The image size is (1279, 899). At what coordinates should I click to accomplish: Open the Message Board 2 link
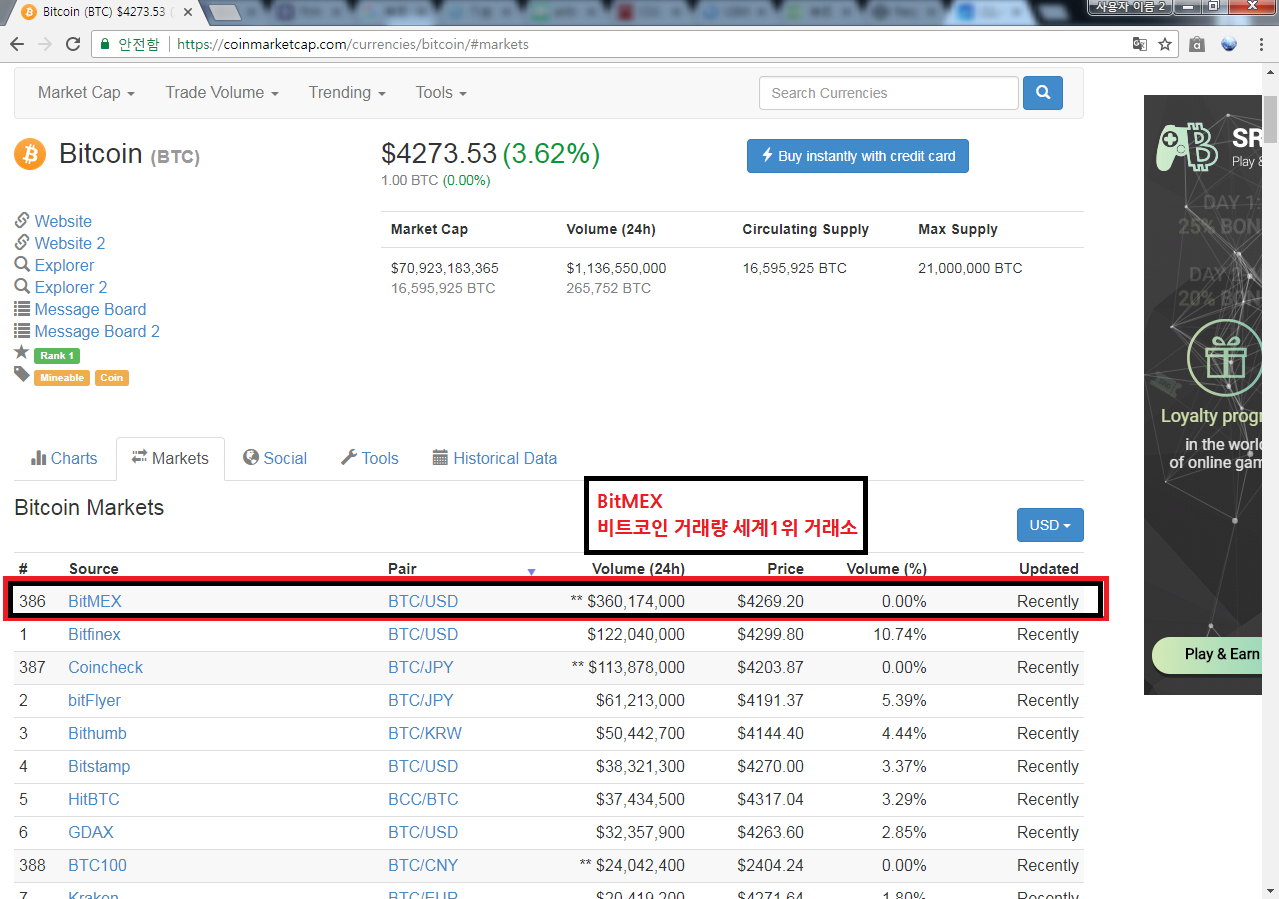97,331
